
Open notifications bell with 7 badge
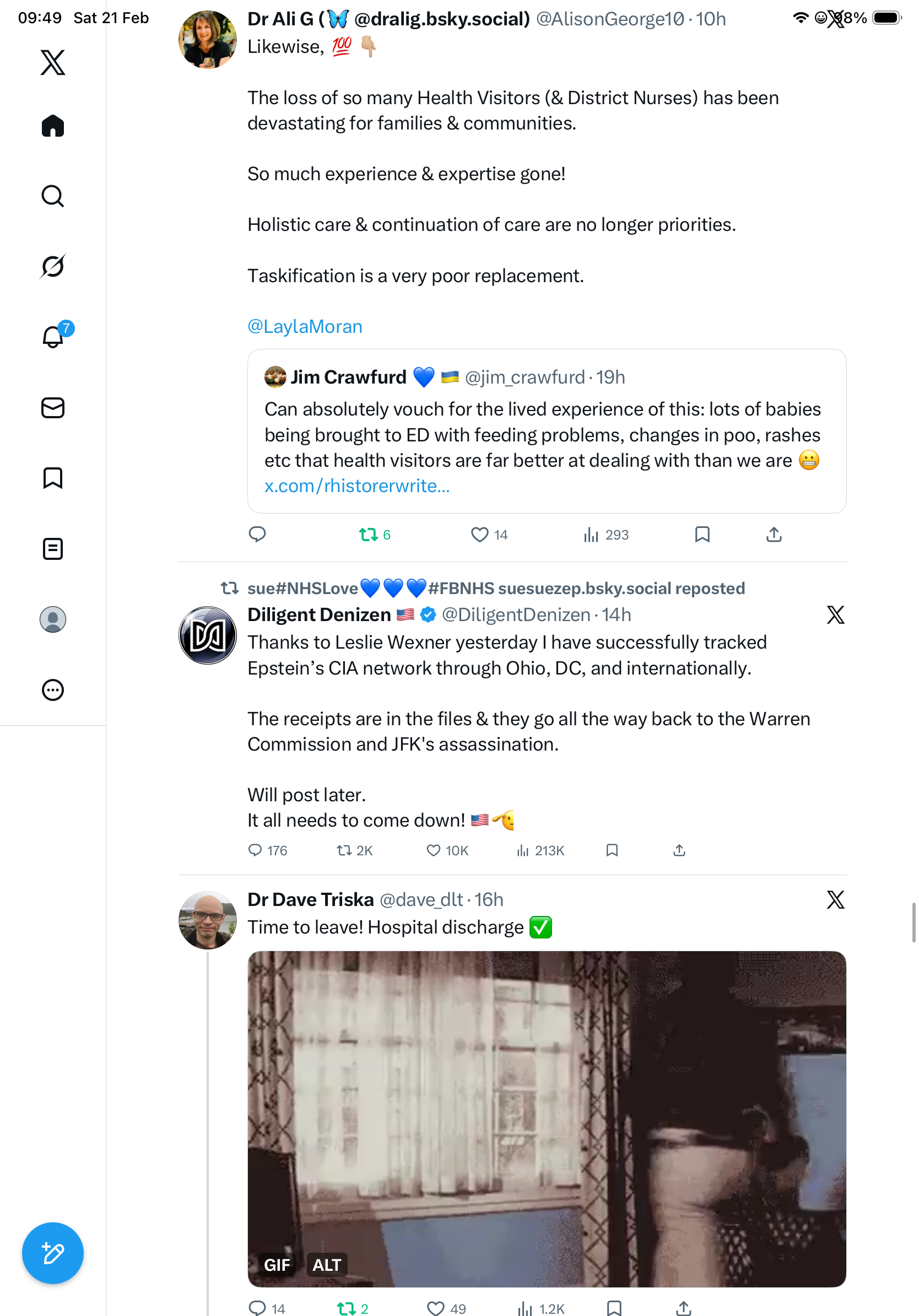[53, 337]
